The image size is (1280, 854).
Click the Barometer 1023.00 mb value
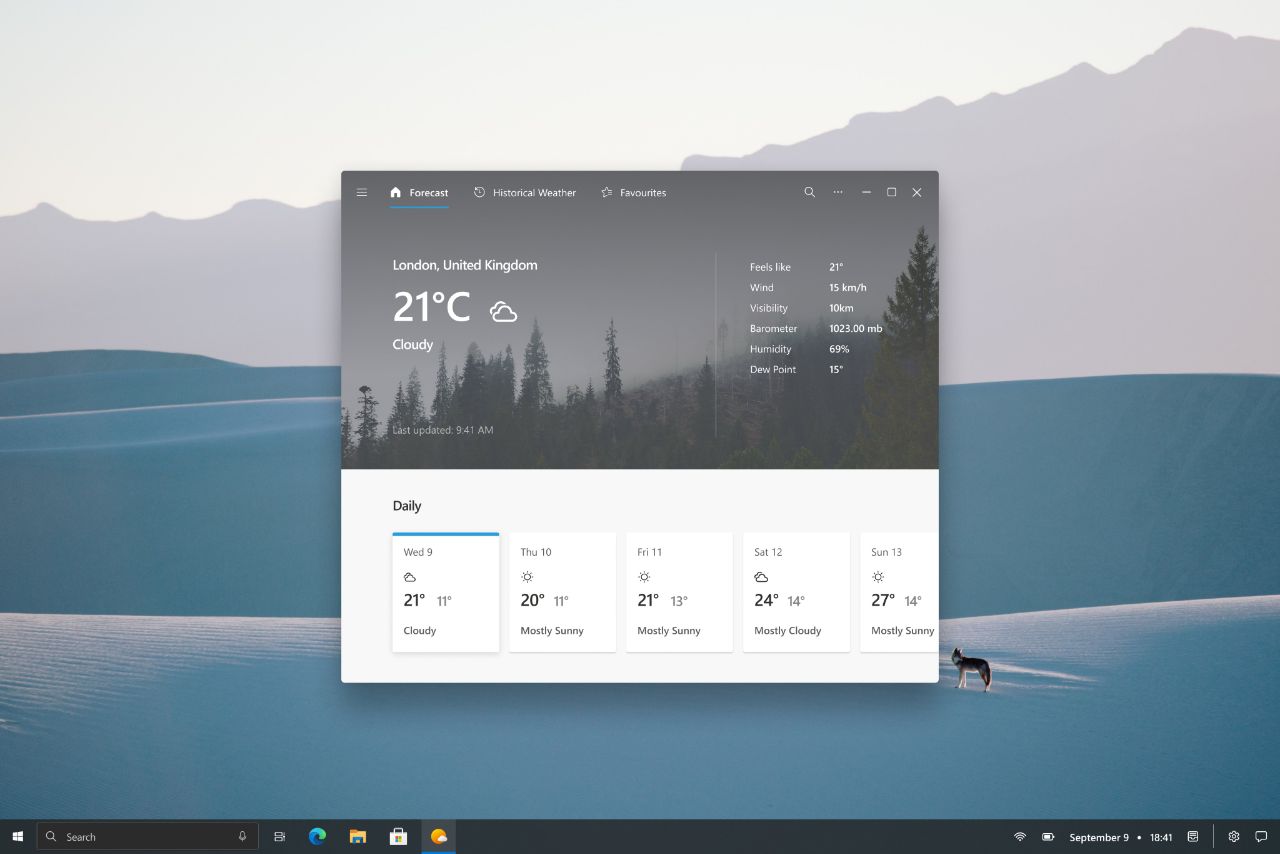point(856,329)
